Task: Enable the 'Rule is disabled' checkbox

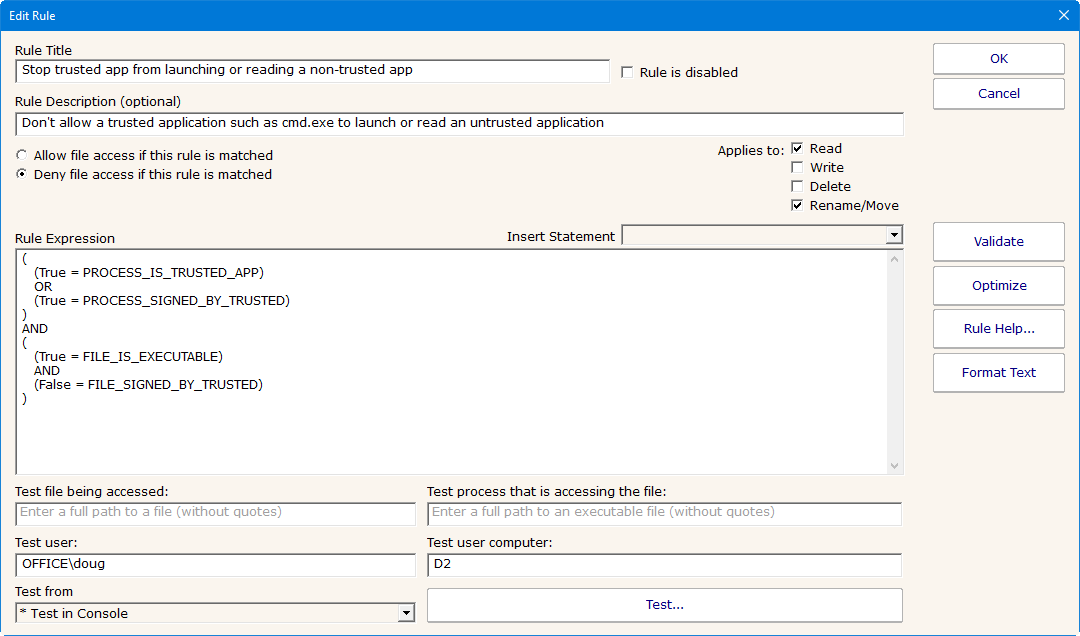Action: pos(627,72)
